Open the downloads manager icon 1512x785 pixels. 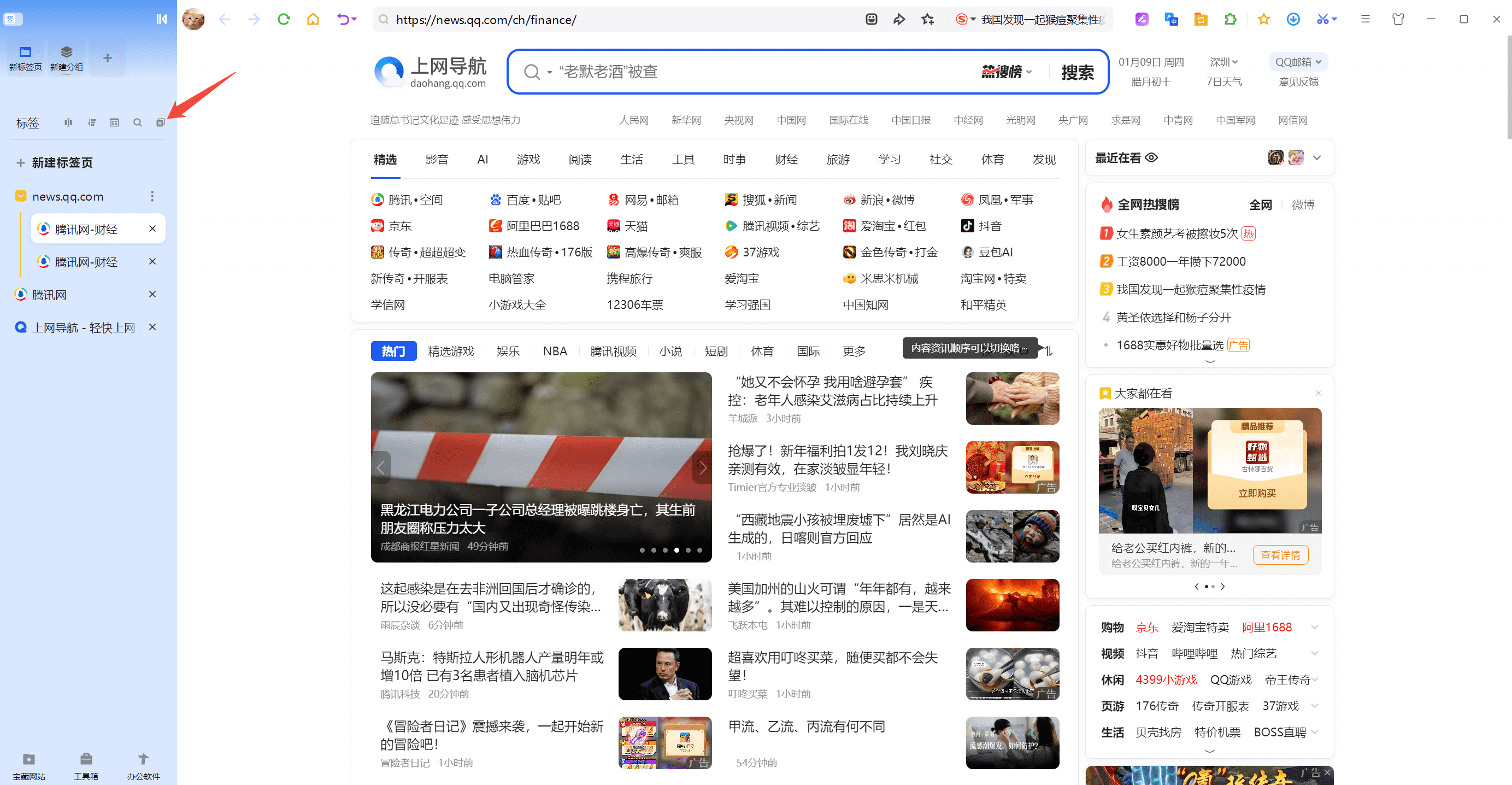1293,19
